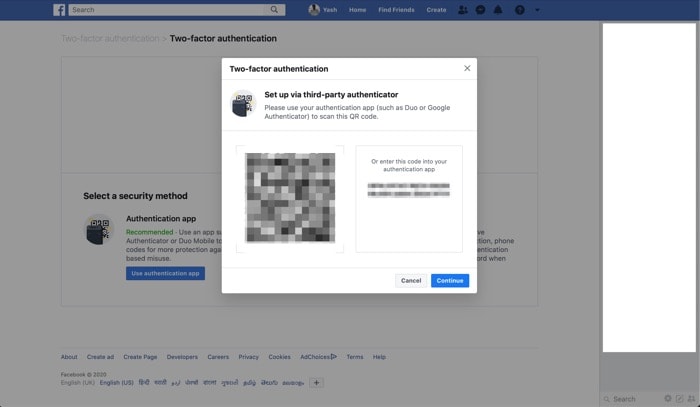Click the Use authentication app button

165,273
